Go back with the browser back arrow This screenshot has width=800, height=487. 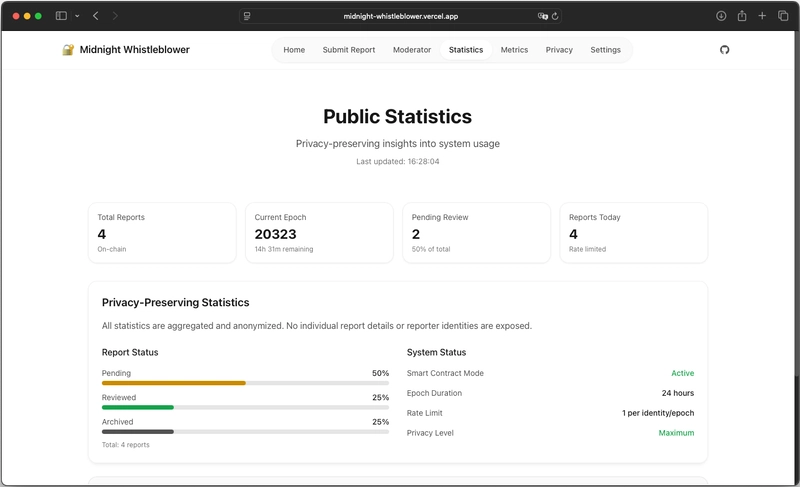coord(95,16)
